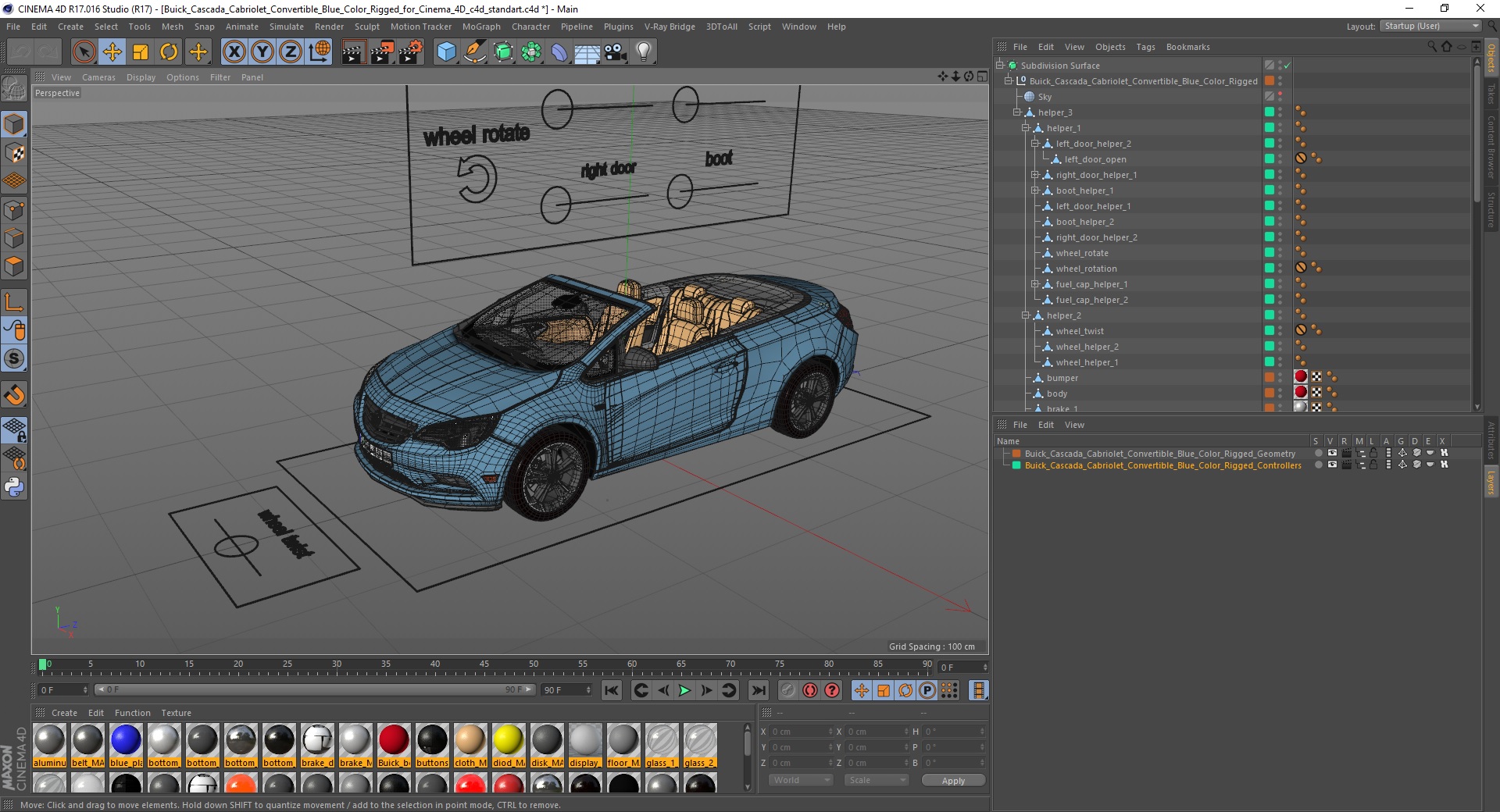1500x812 pixels.
Task: Open V-Ray Bridge menu
Action: pyautogui.click(x=670, y=27)
